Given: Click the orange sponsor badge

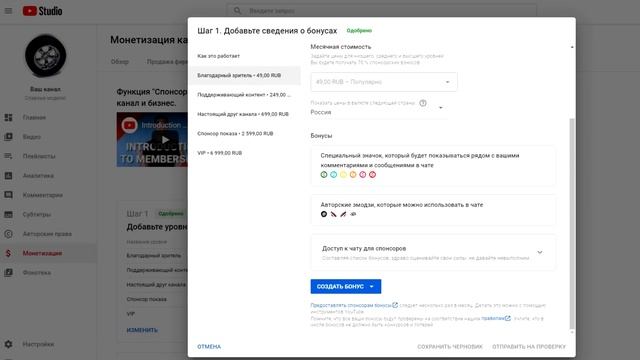Looking at the screenshot, I should point(353,175).
